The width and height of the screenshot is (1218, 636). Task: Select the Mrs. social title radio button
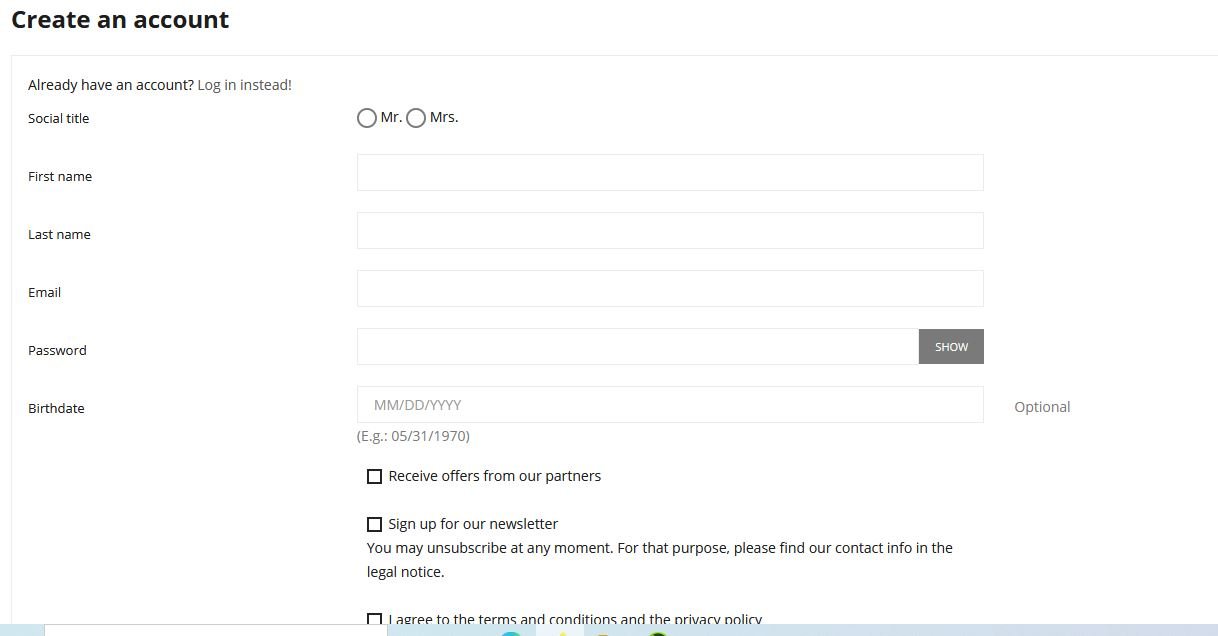(416, 118)
